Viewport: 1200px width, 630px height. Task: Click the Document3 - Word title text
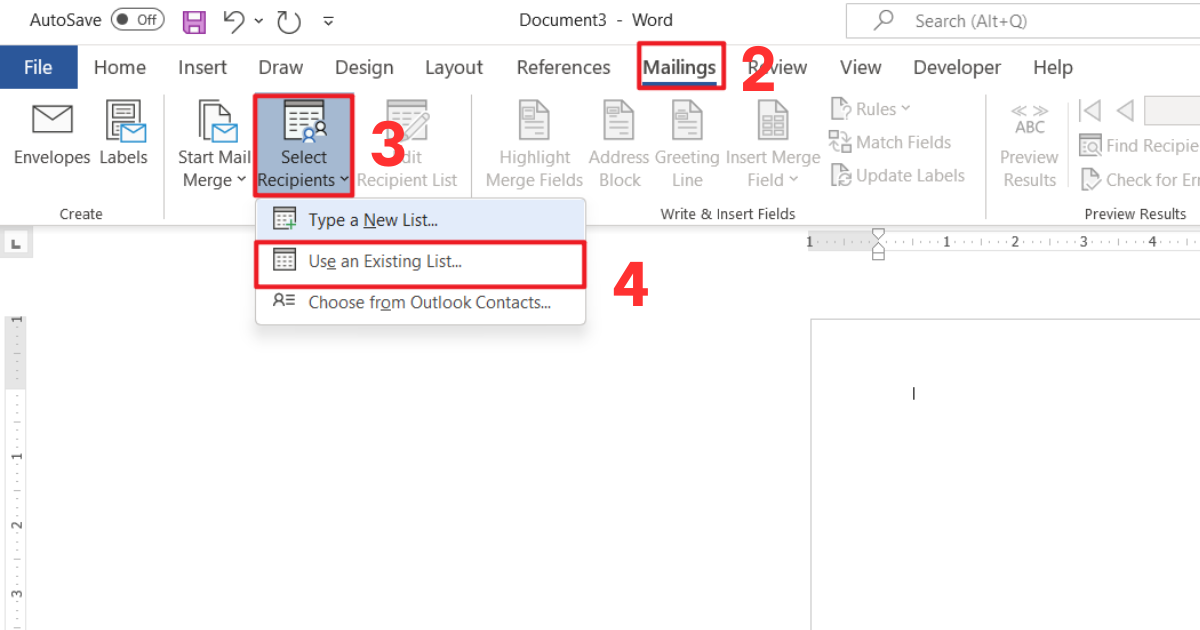pyautogui.click(x=596, y=20)
